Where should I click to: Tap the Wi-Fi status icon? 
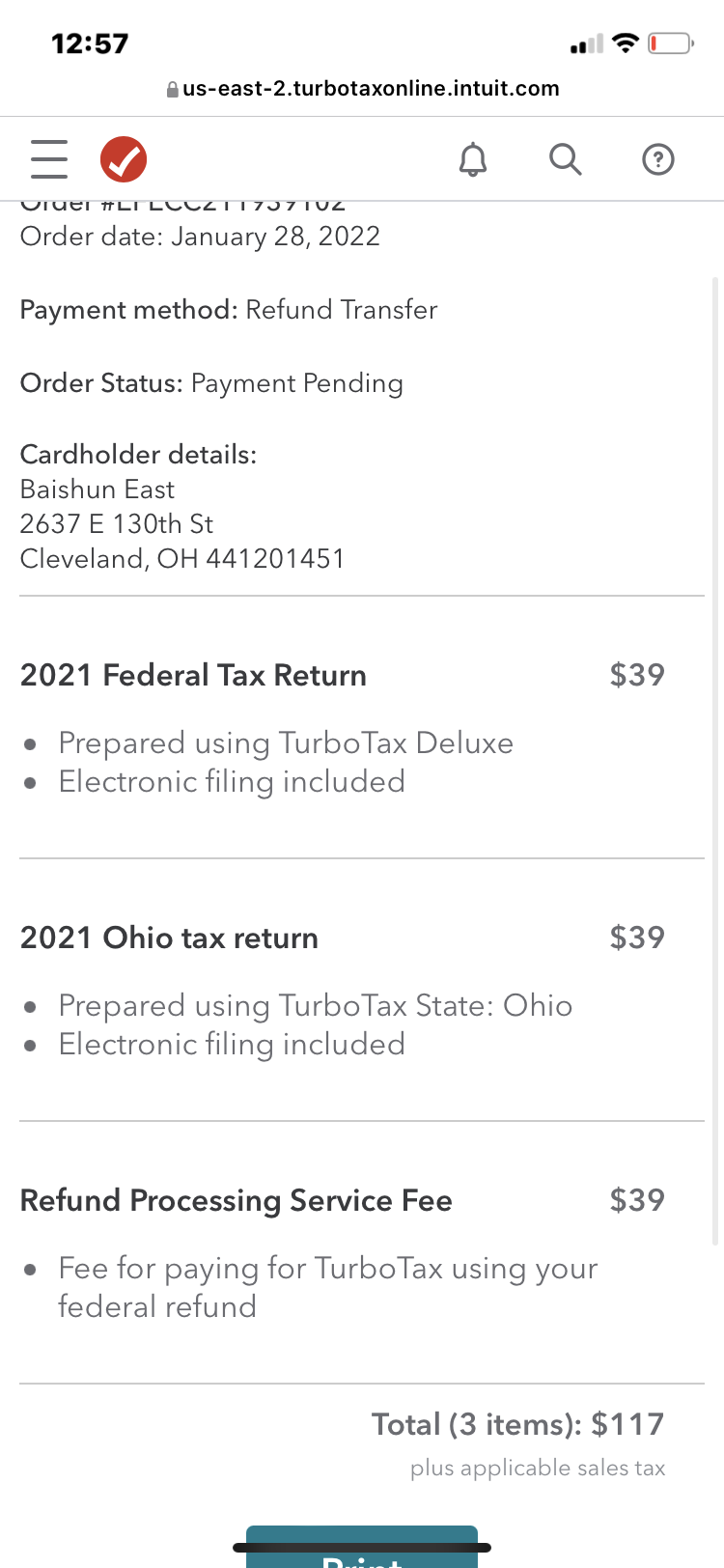(626, 43)
